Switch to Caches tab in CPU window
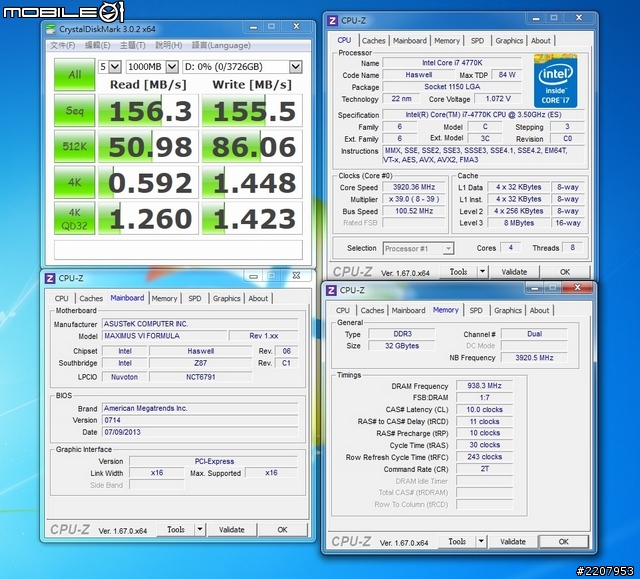This screenshot has height=579, width=640. point(373,41)
